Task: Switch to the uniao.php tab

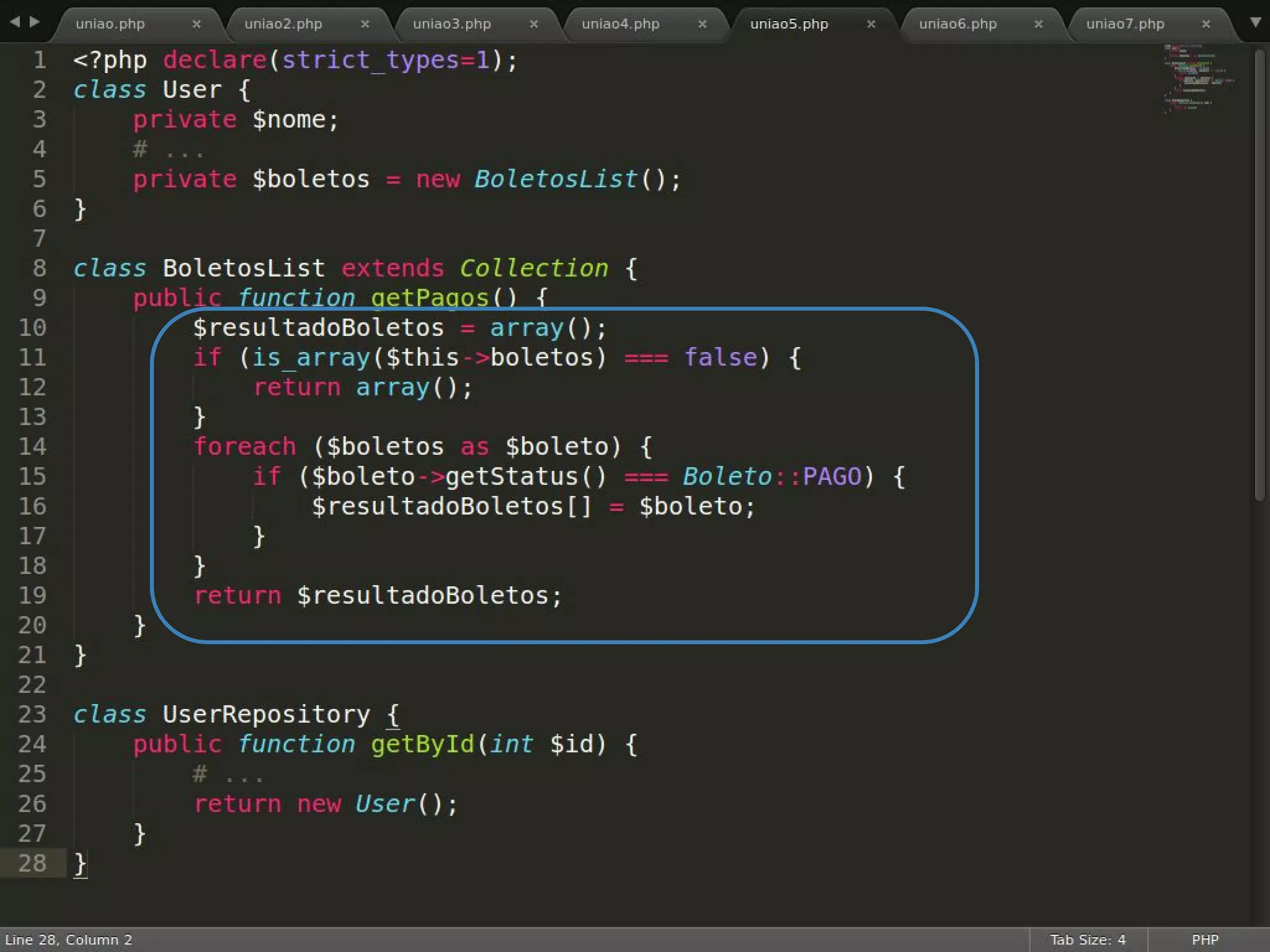Action: [x=110, y=24]
